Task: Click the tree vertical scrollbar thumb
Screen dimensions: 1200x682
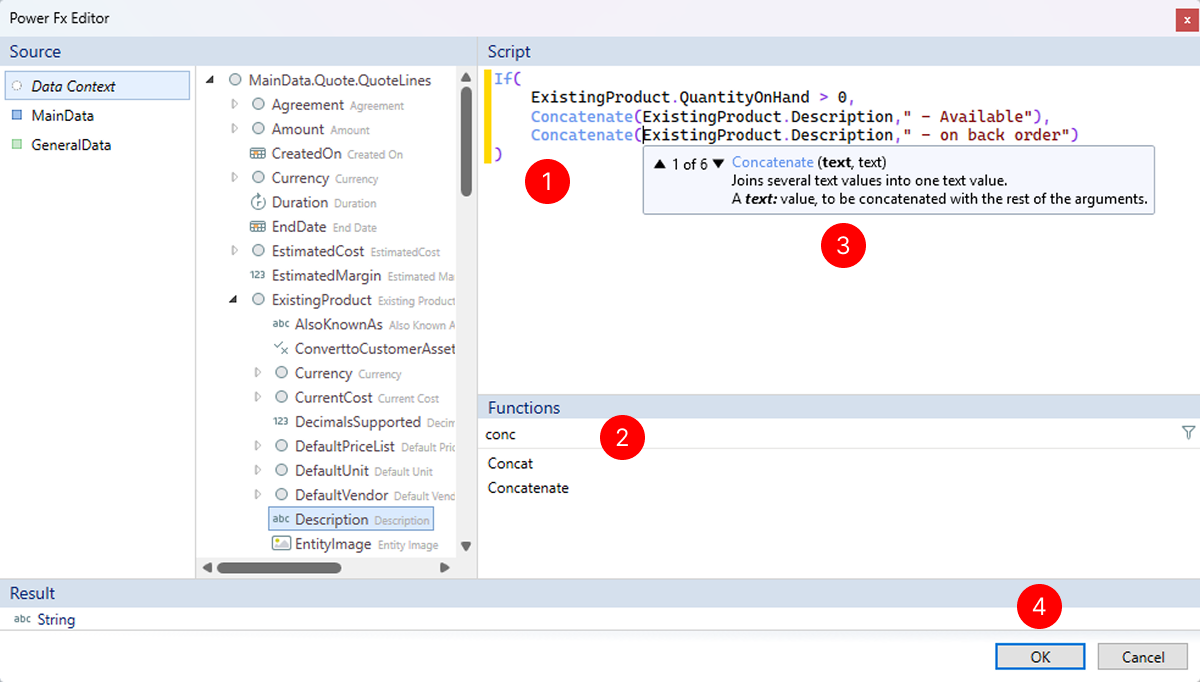Action: coord(466,142)
